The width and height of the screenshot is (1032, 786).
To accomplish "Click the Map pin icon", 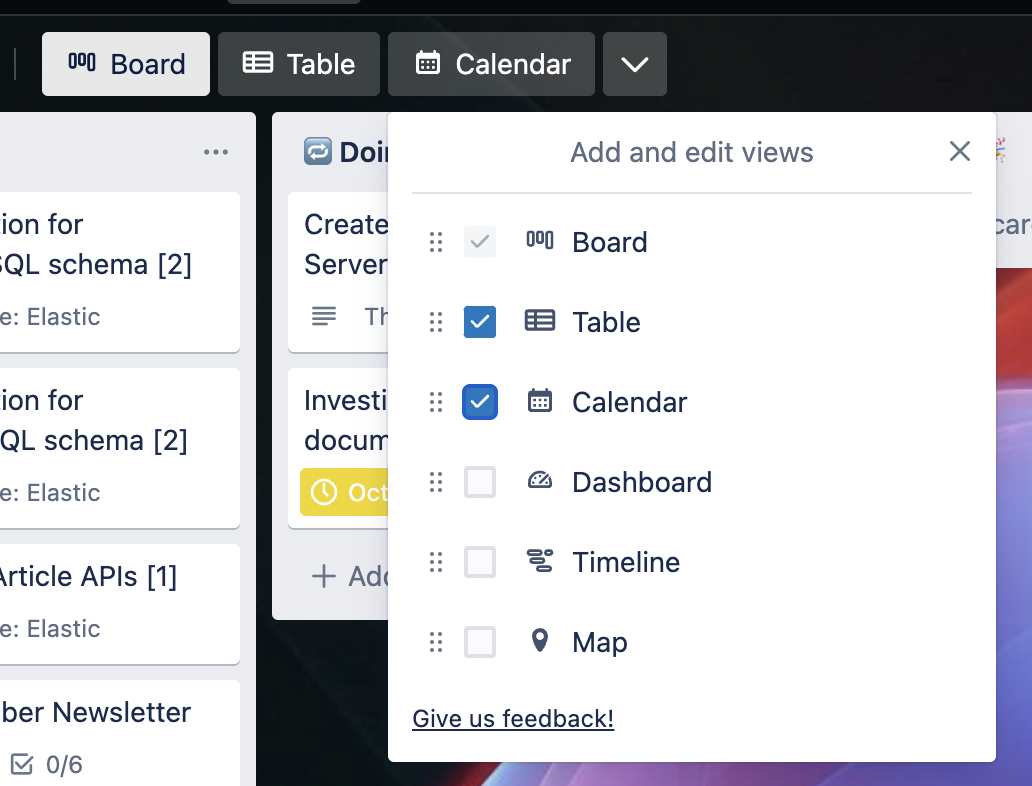I will point(540,642).
